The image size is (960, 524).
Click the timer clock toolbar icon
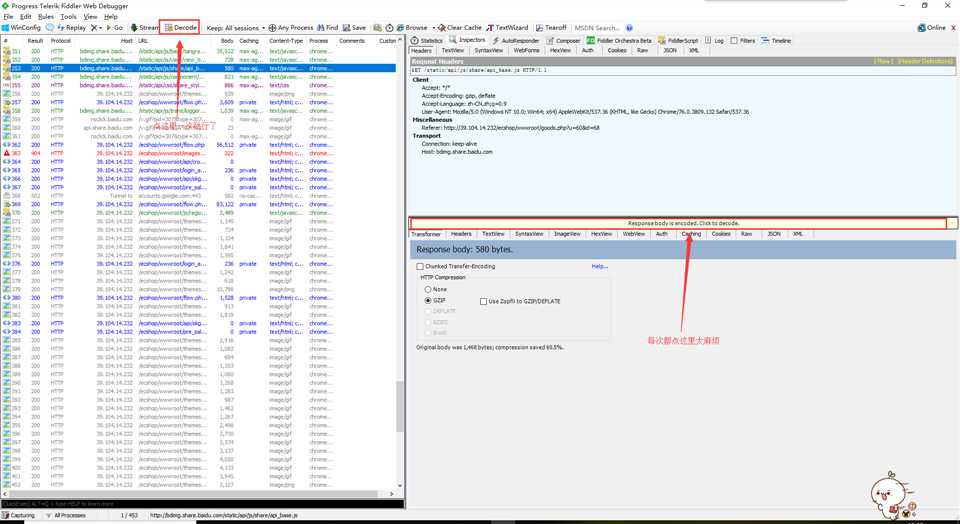(x=389, y=28)
